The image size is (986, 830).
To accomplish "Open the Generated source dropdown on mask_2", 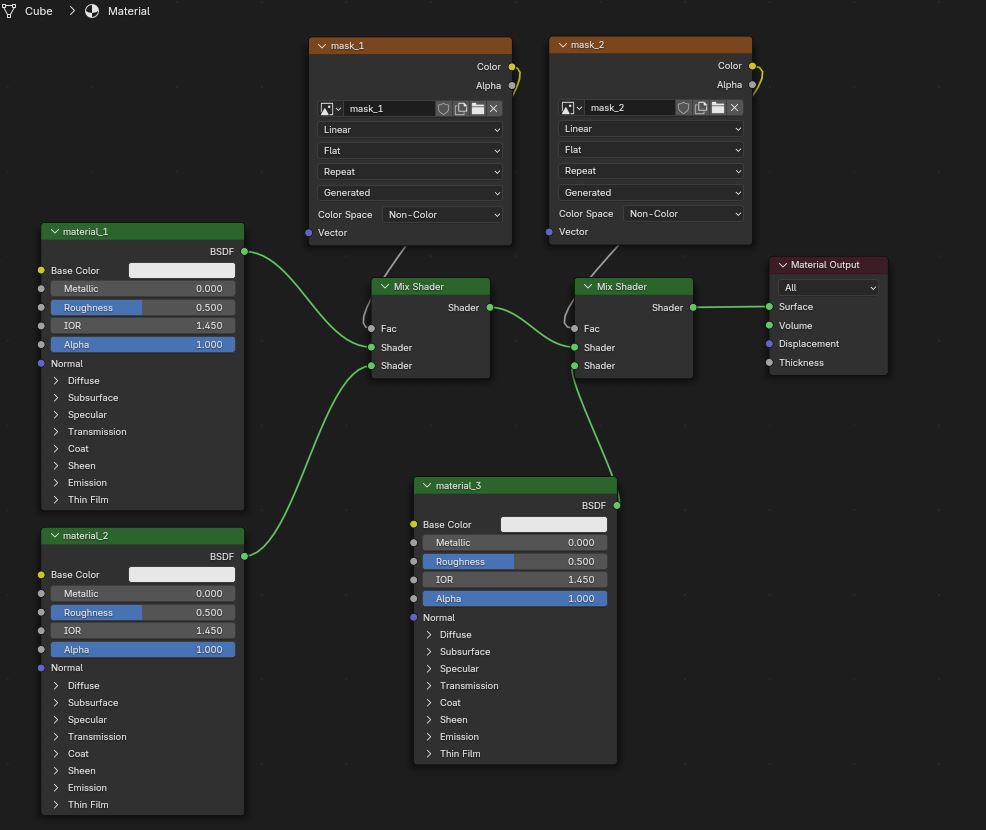I will 651,192.
